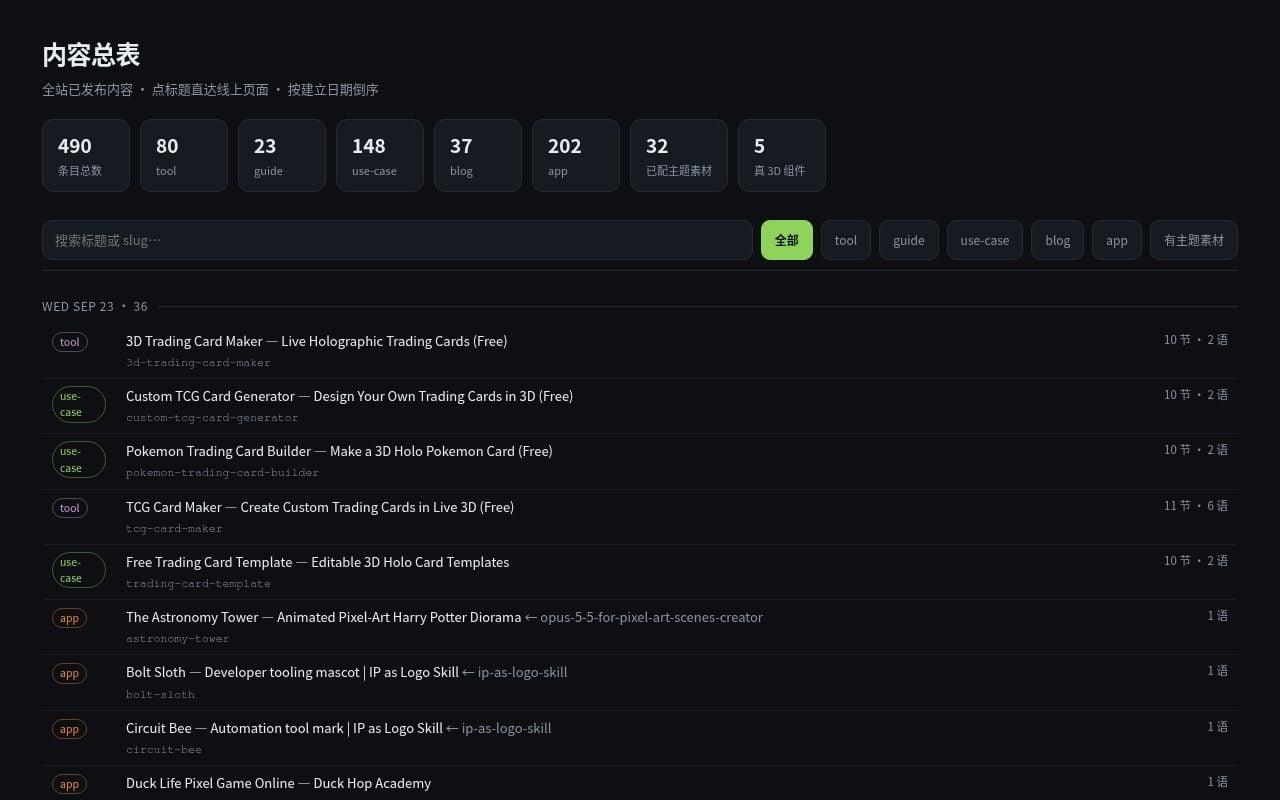Click the 37 blog stat card

tap(478, 155)
